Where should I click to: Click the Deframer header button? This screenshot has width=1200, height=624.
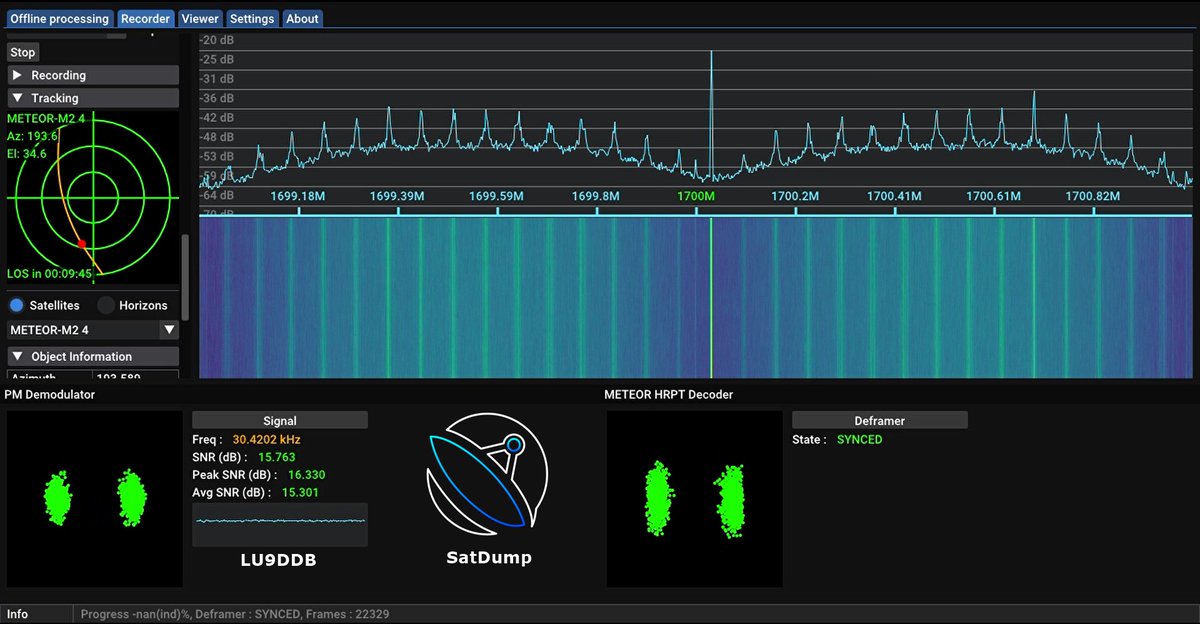point(880,421)
